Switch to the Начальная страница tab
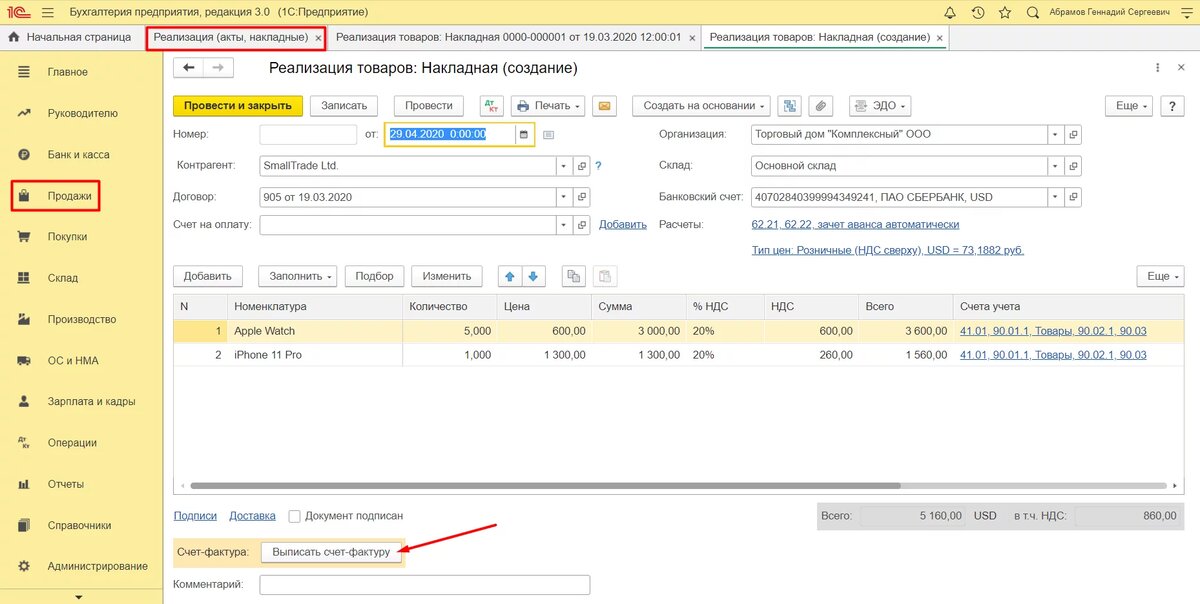The image size is (1200, 604). pyautogui.click(x=70, y=37)
